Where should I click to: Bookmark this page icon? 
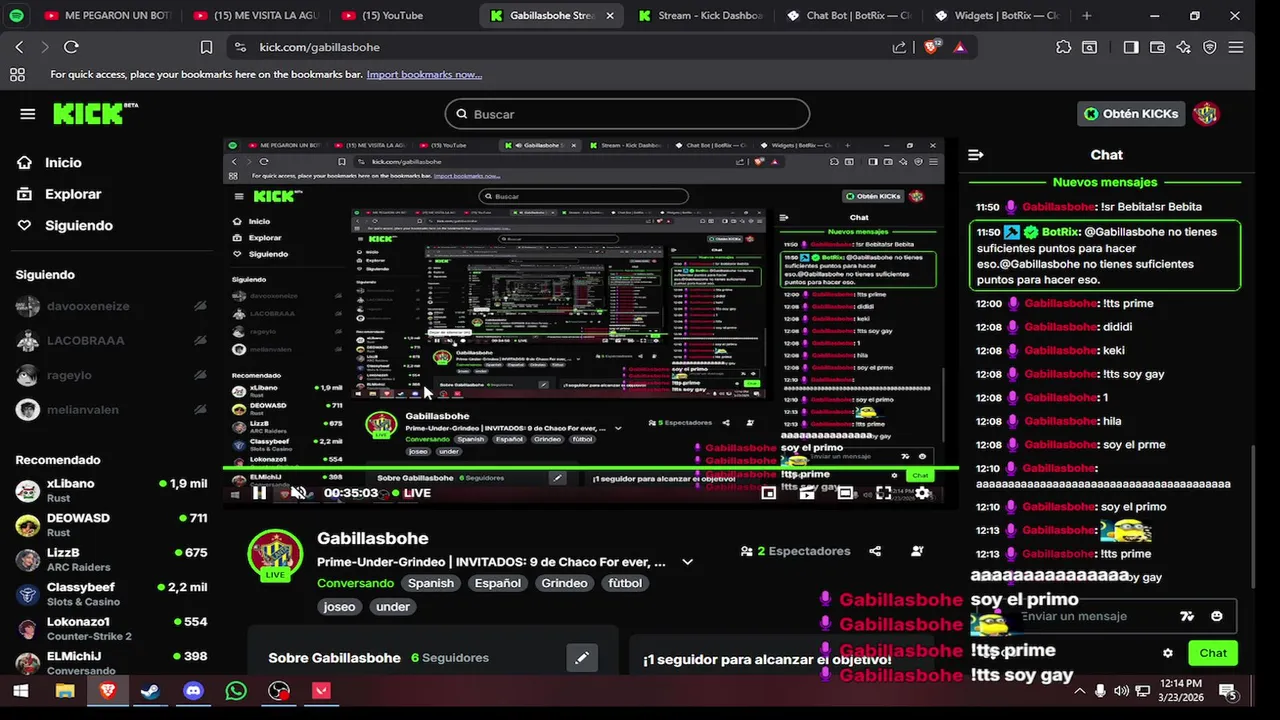pos(206,47)
